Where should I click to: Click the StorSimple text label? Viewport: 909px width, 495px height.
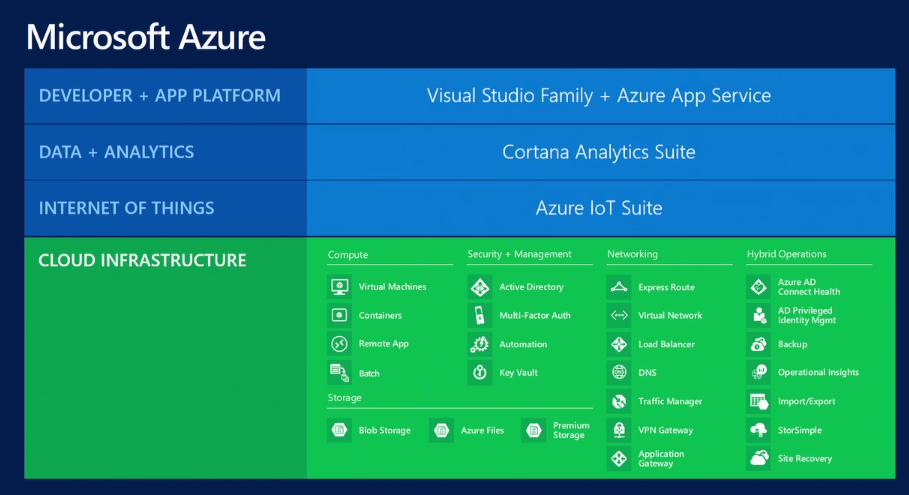point(800,430)
